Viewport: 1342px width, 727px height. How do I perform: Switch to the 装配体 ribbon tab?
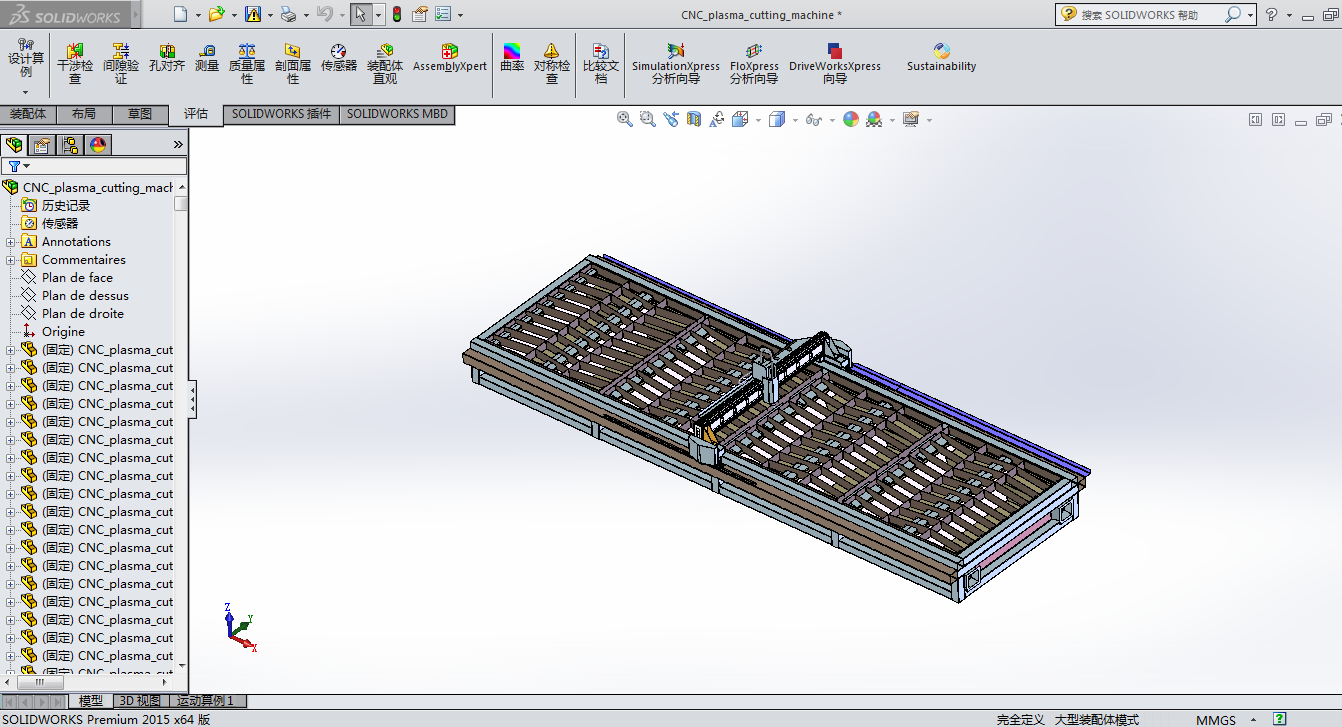pyautogui.click(x=28, y=114)
